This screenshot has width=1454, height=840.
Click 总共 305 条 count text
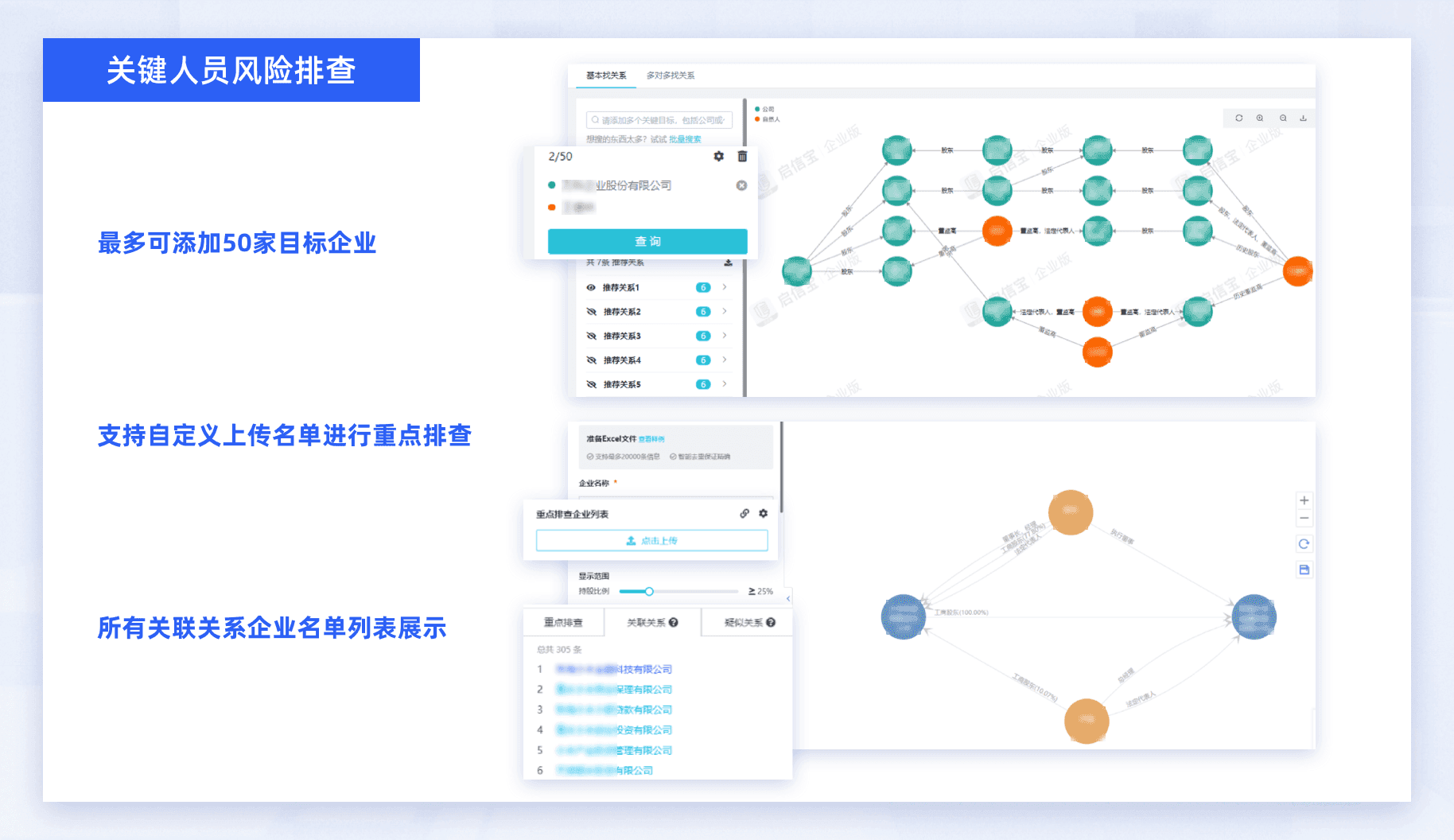tap(559, 650)
